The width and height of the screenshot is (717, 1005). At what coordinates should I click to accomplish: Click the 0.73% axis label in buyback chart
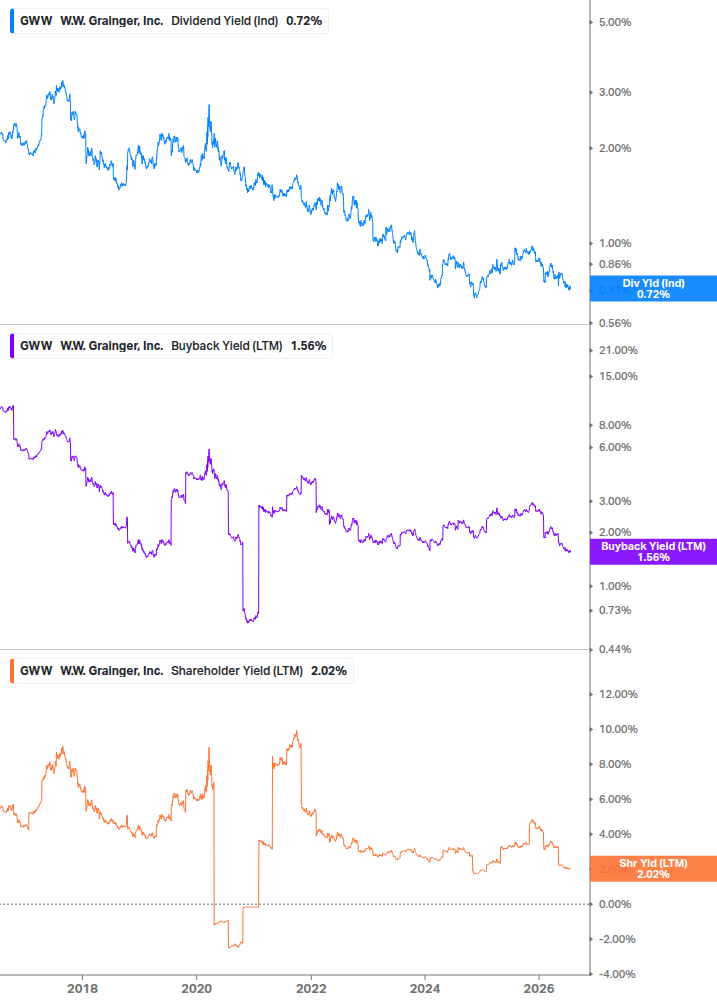point(615,610)
